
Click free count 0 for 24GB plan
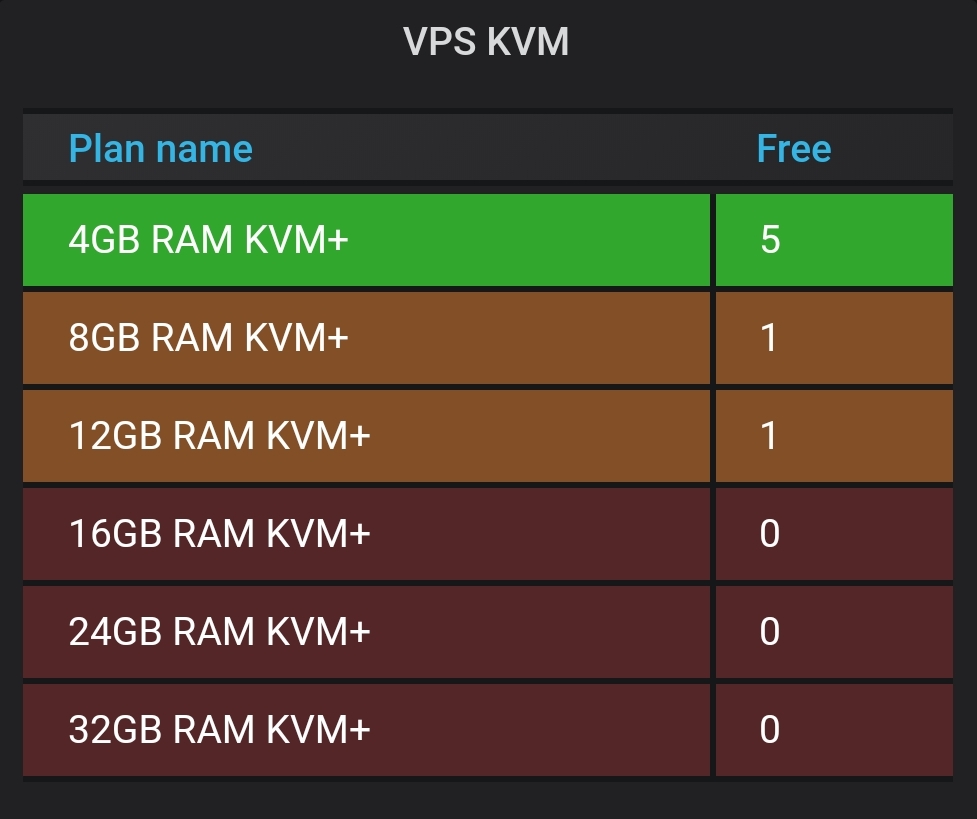click(769, 632)
